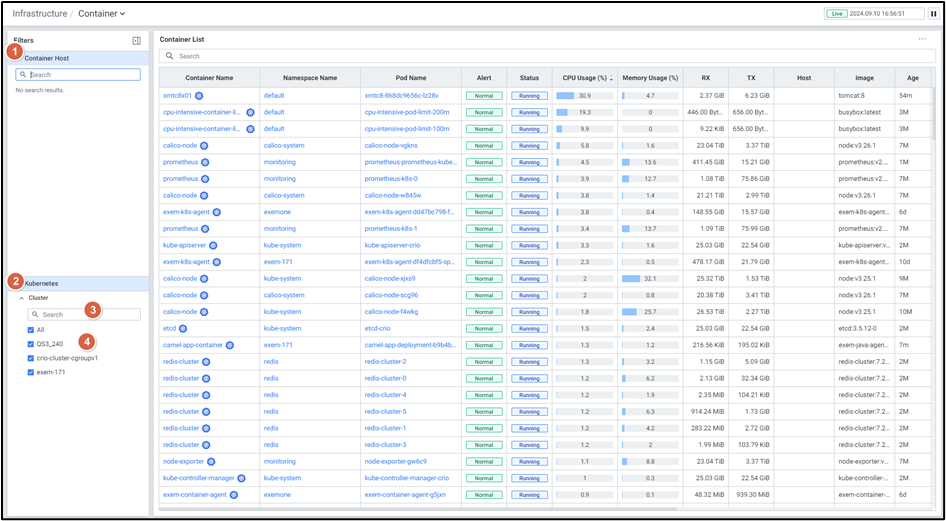Open the exem-container-agent container link
Viewport: 946px width, 521px height.
click(x=194, y=494)
